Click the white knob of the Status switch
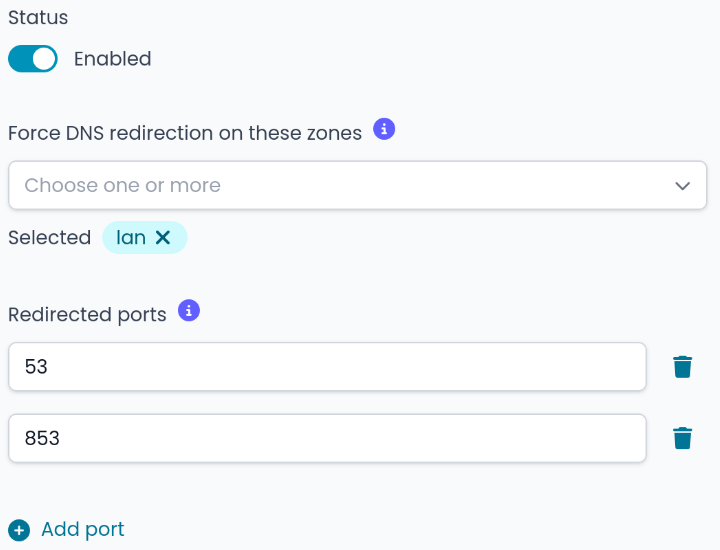Image resolution: width=720 pixels, height=550 pixels. tap(44, 59)
